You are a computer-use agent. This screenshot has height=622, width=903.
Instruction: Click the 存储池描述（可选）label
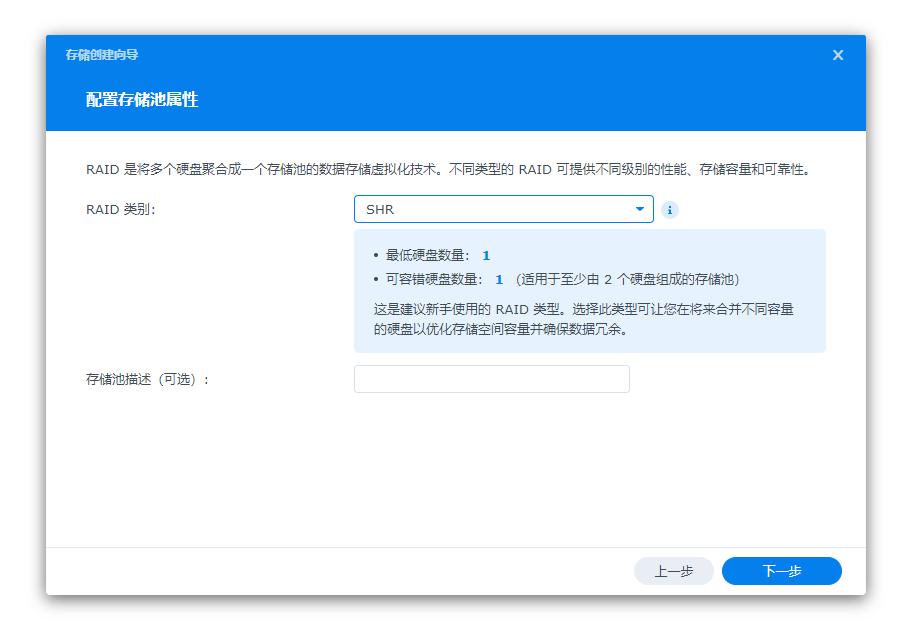[x=147, y=380]
